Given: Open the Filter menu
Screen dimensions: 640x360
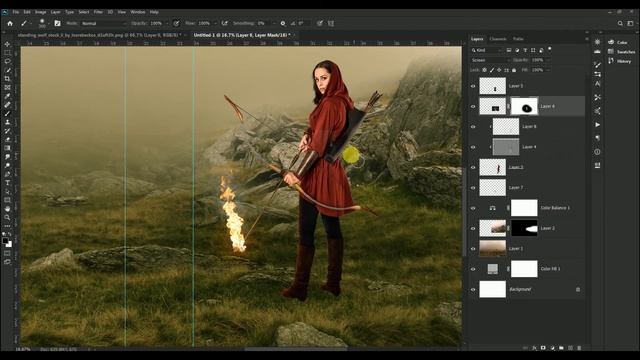Looking at the screenshot, I should [x=98, y=12].
